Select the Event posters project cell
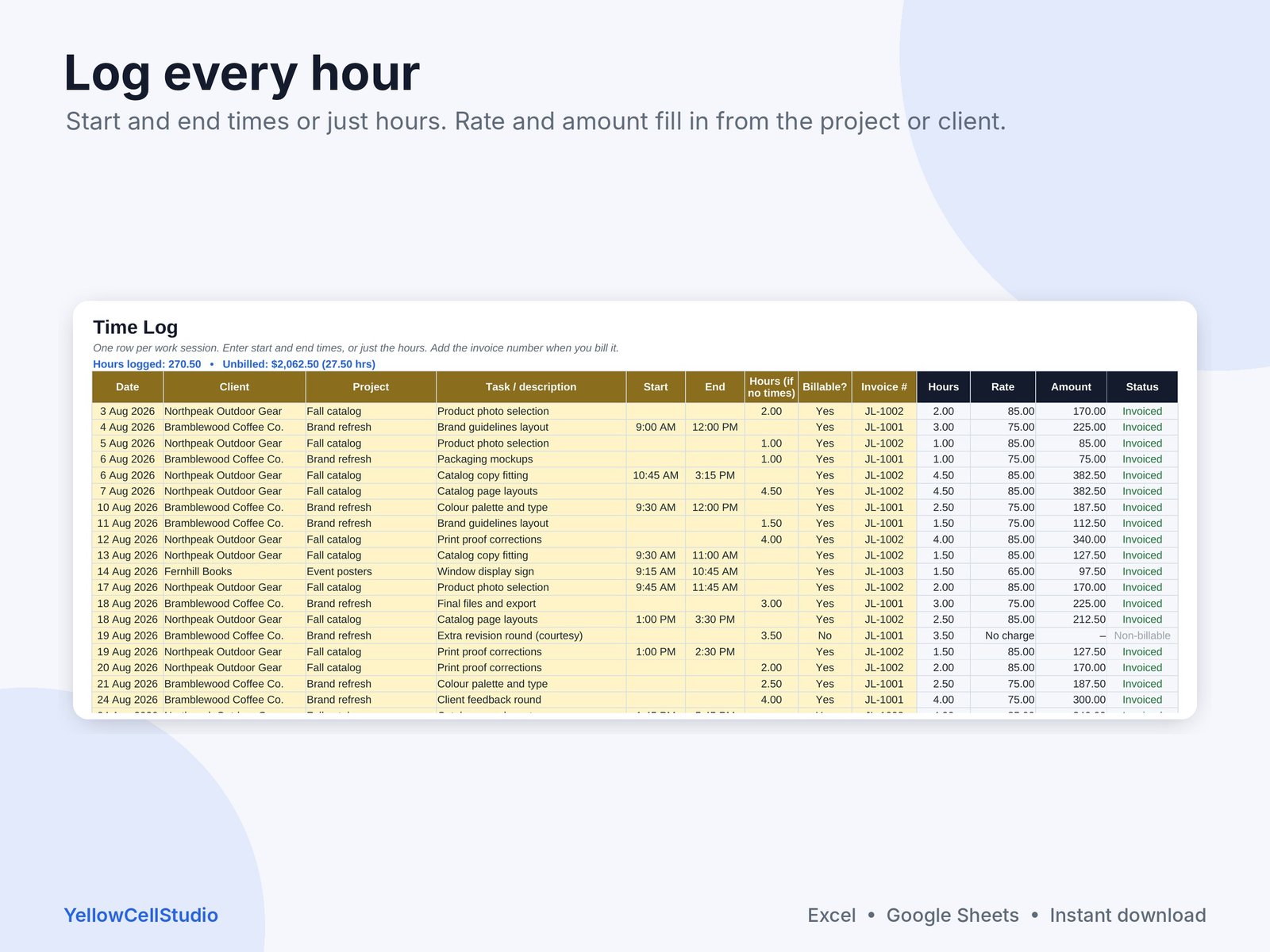Screen dimensions: 1270x952 tap(371, 571)
